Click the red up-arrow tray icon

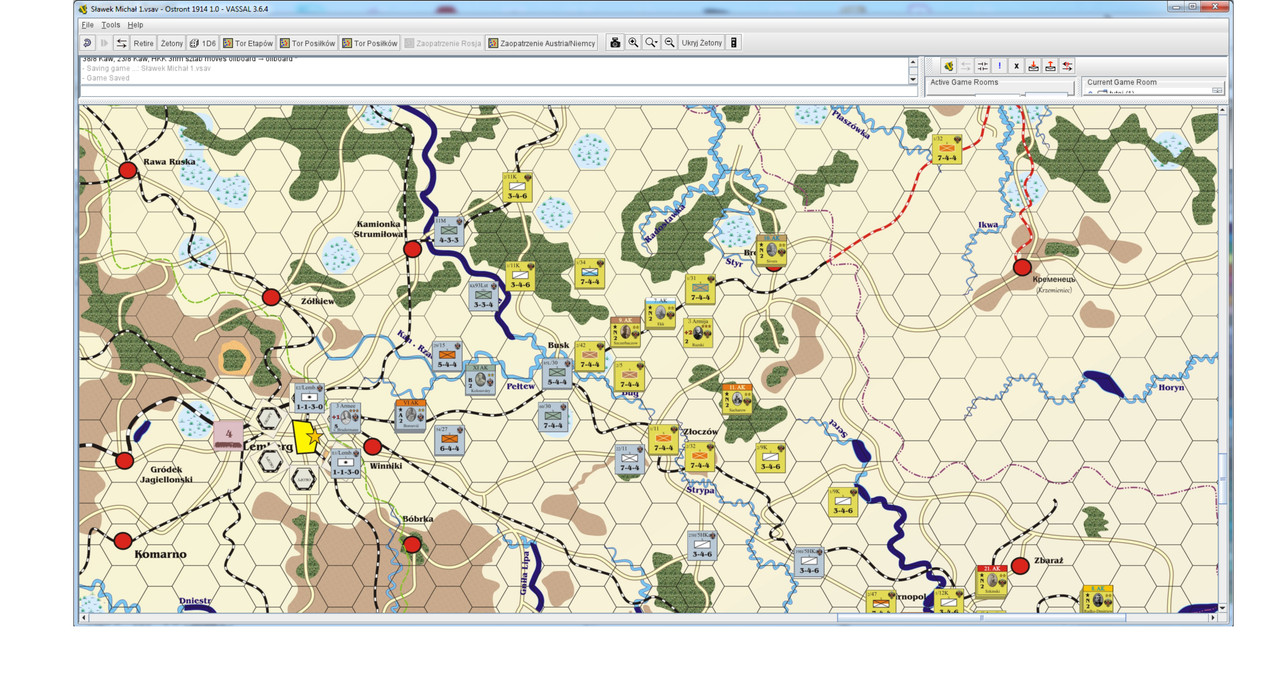[1050, 66]
